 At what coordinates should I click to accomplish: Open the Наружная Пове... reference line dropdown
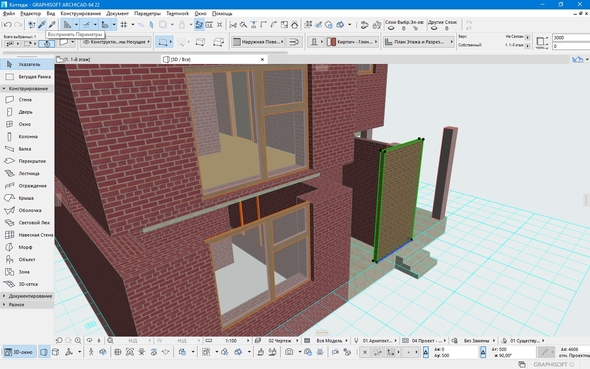(x=258, y=42)
